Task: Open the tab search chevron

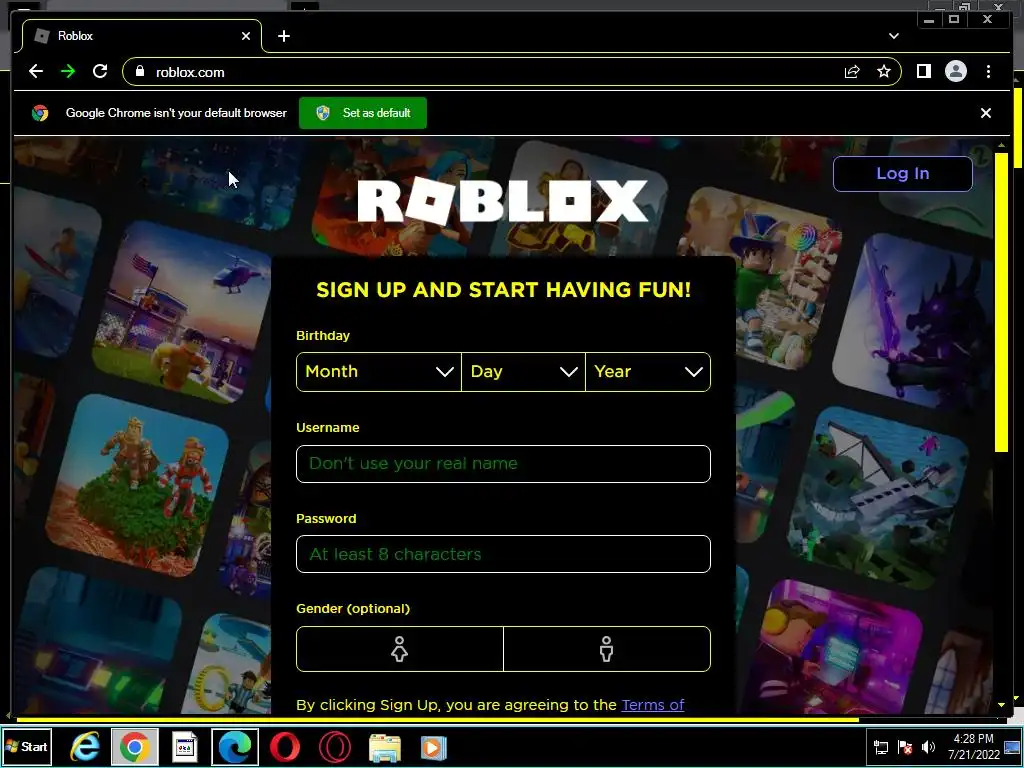Action: 894,36
